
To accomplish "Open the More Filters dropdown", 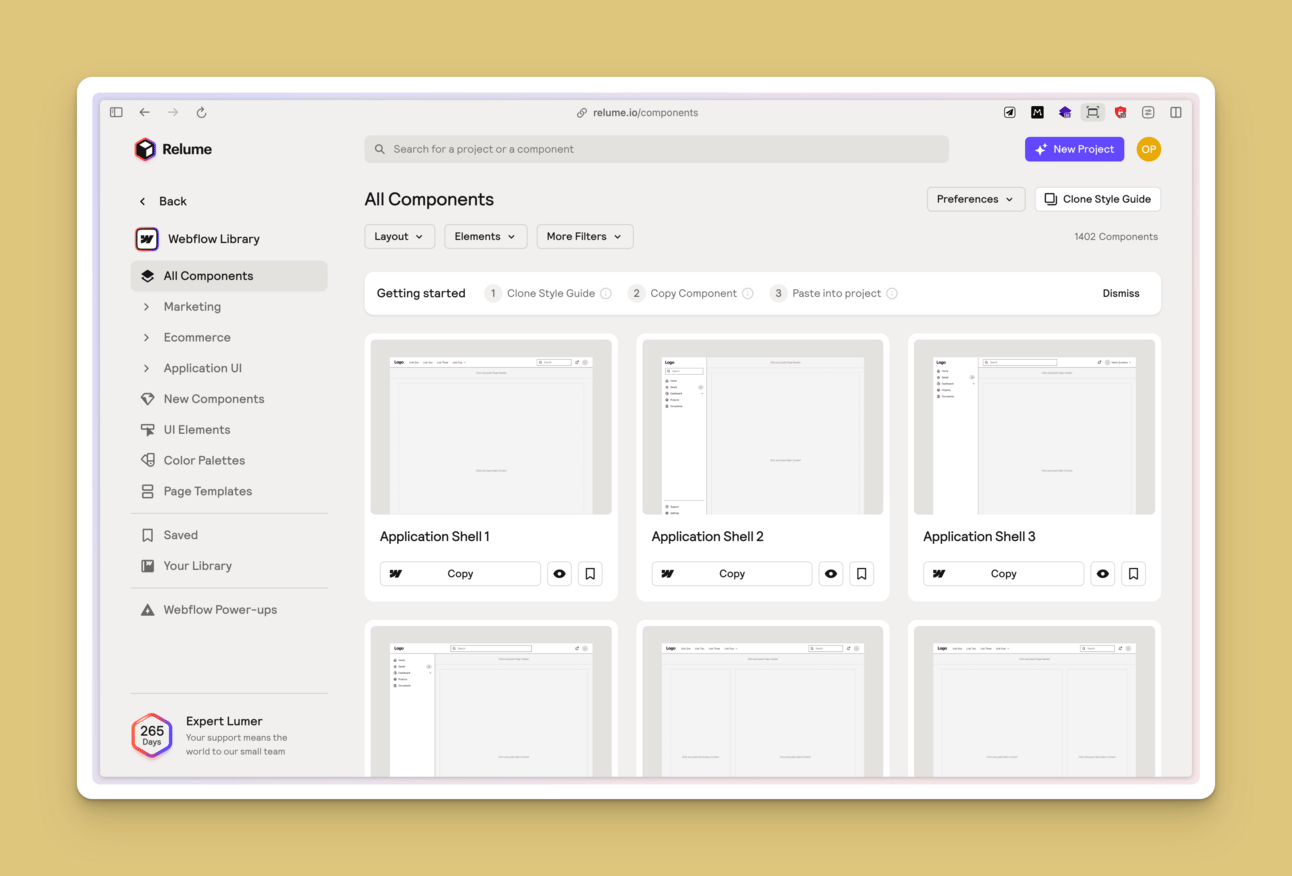I will click(584, 237).
